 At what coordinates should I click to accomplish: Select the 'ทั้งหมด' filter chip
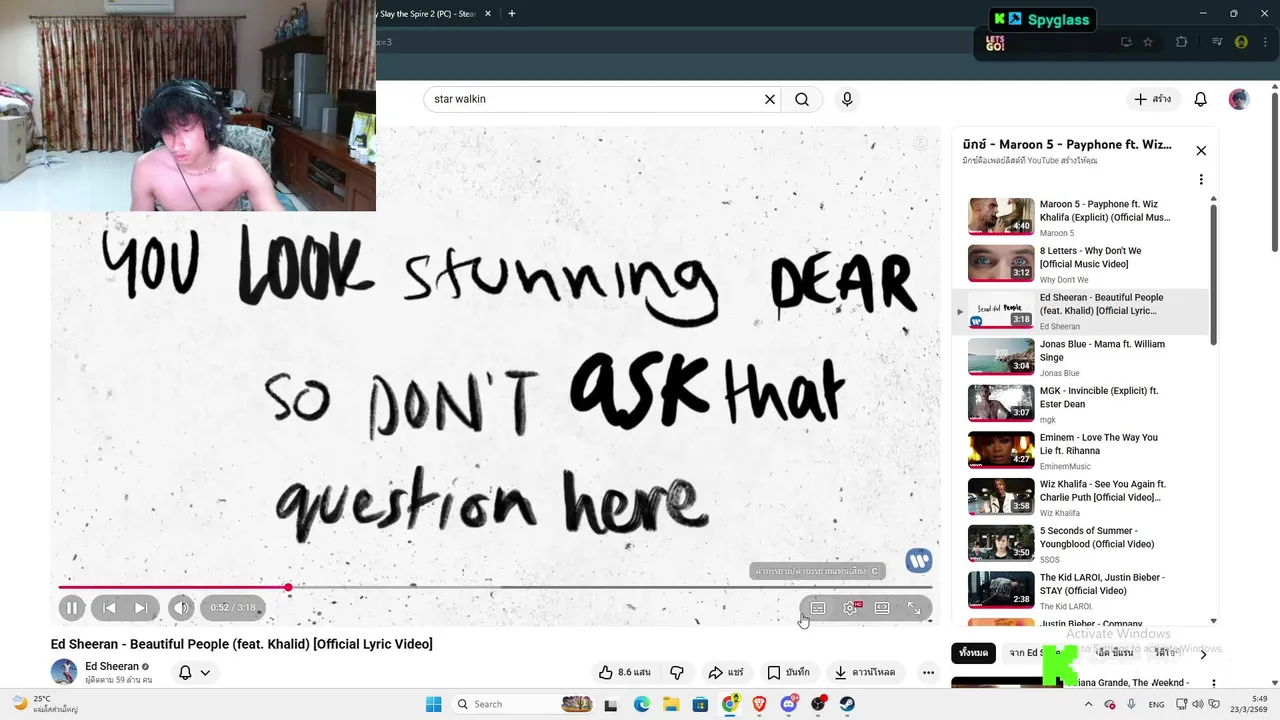(x=973, y=653)
